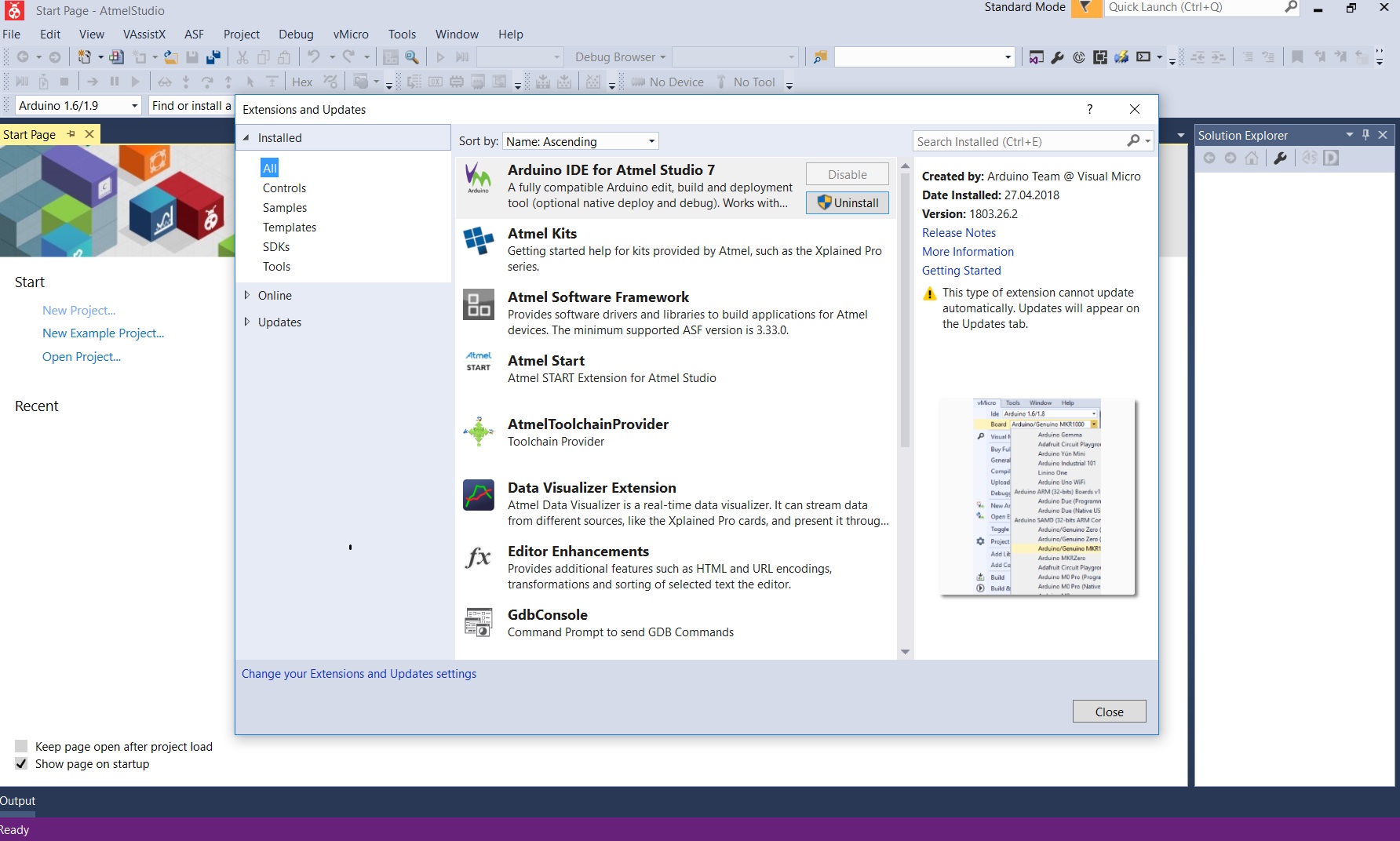
Task: Click the Find magnifier toolbar icon
Action: 411,57
